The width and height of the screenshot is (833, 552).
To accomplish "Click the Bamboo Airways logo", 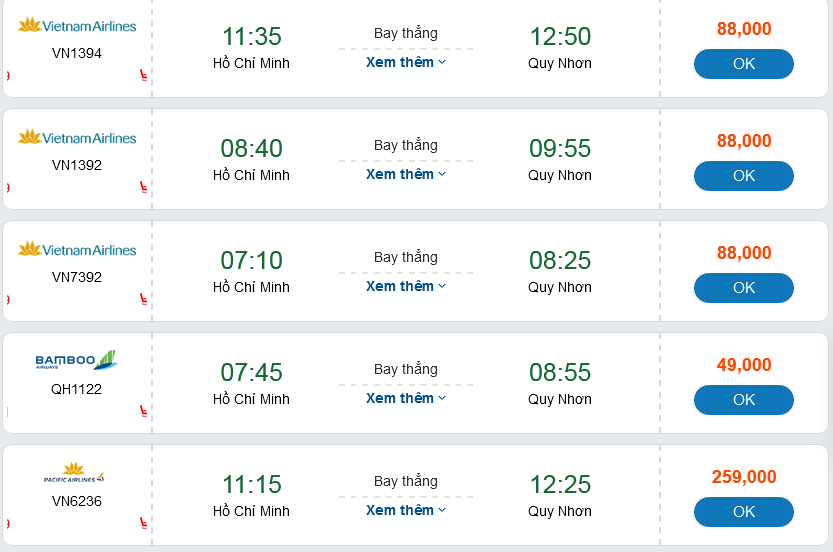I will coord(77,360).
